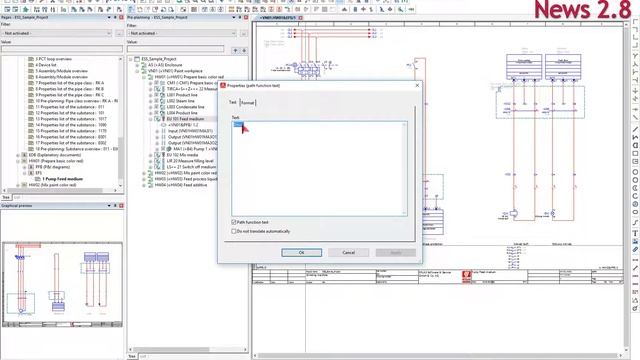Image resolution: width=640 pixels, height=360 pixels.
Task: Collapse the EFS node in Pages tree
Action: pos(24,173)
